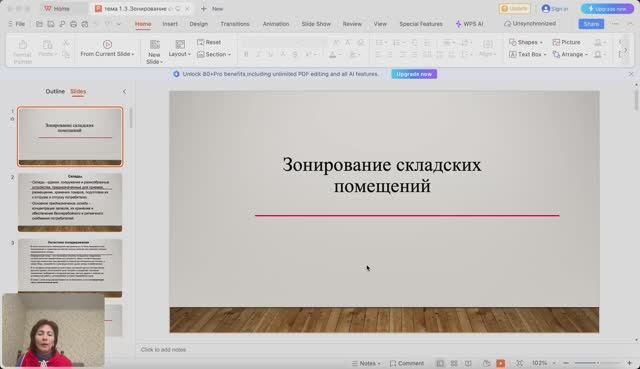Click the Paste clipboard icon
Image resolution: width=640 pixels, height=369 pixels.
pos(47,44)
